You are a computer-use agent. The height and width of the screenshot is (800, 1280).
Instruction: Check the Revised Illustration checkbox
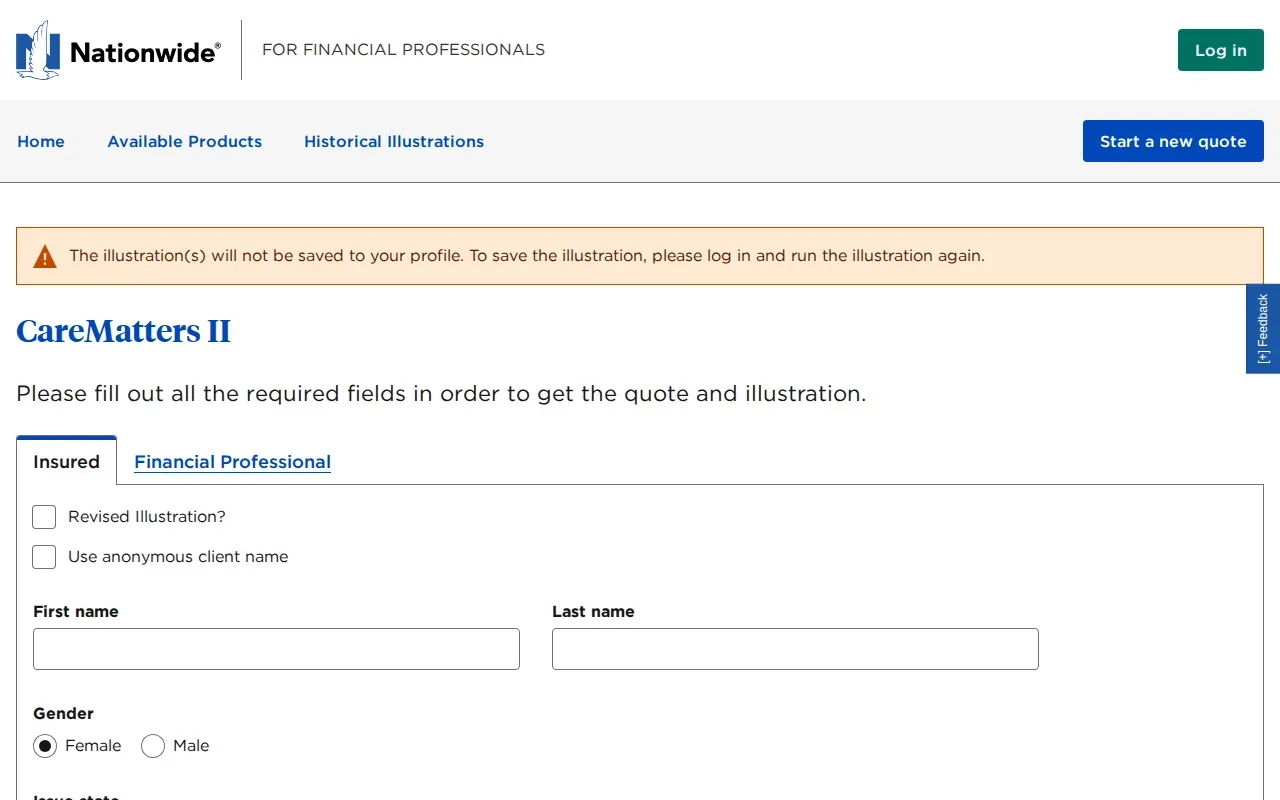(x=44, y=517)
